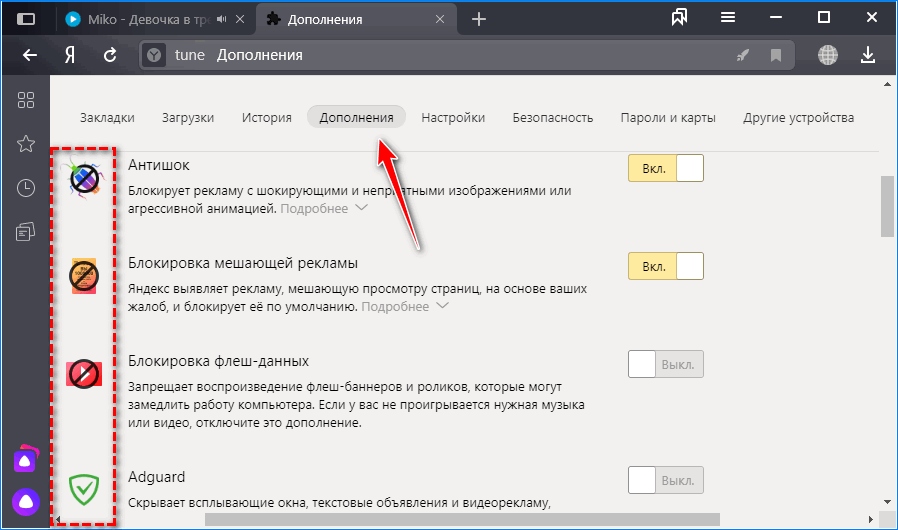Close the Дополнения browser tab
Image resolution: width=898 pixels, height=530 pixels.
(x=440, y=19)
